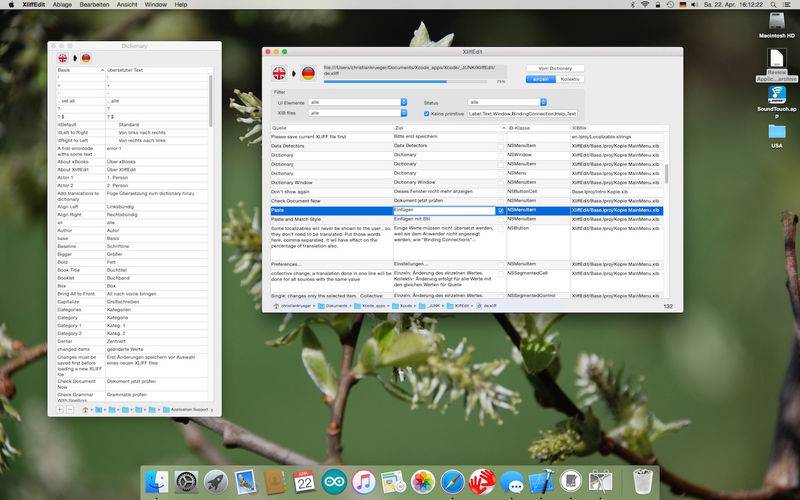Image resolution: width=800 pixels, height=500 pixels.
Task: Select the Kollektiv segment button
Action: click(x=570, y=78)
